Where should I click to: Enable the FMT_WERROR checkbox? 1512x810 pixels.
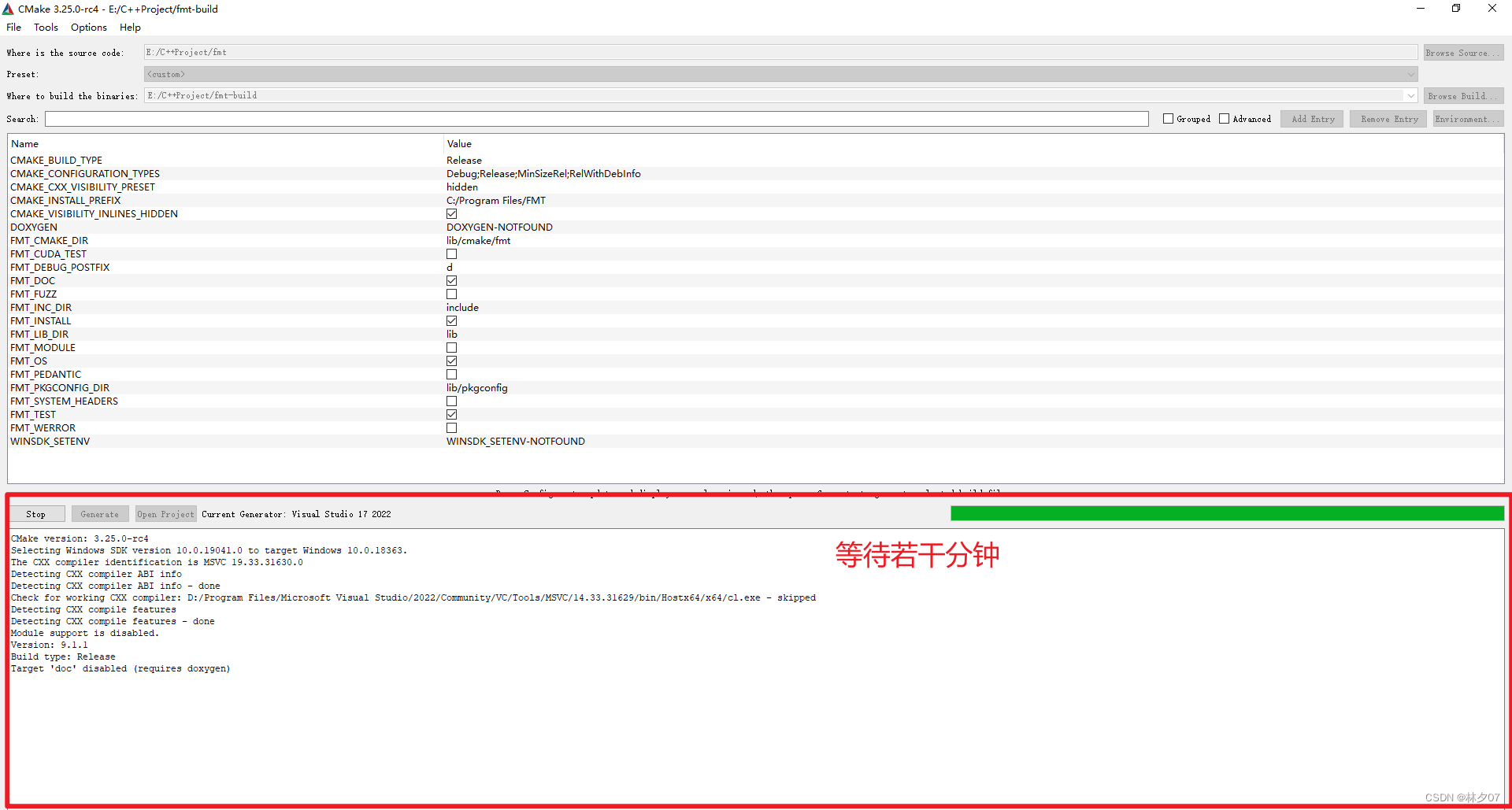point(451,428)
